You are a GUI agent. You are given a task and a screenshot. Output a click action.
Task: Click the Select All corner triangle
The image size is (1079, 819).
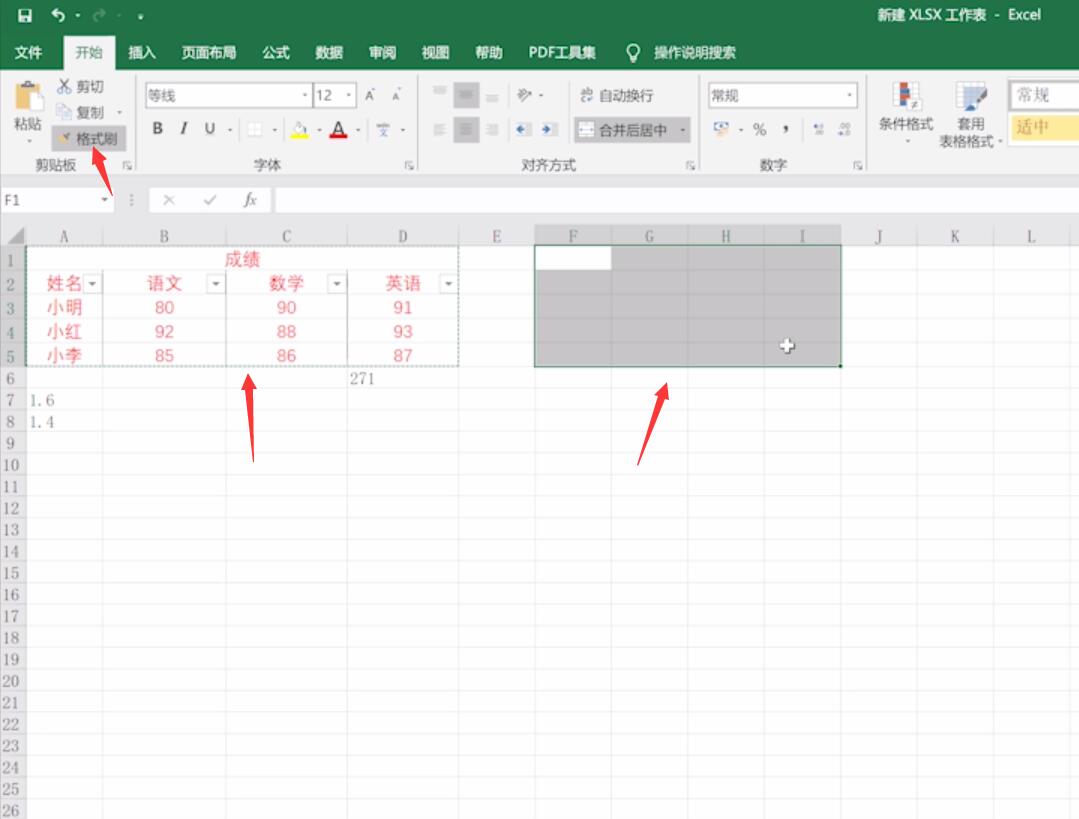tap(14, 236)
